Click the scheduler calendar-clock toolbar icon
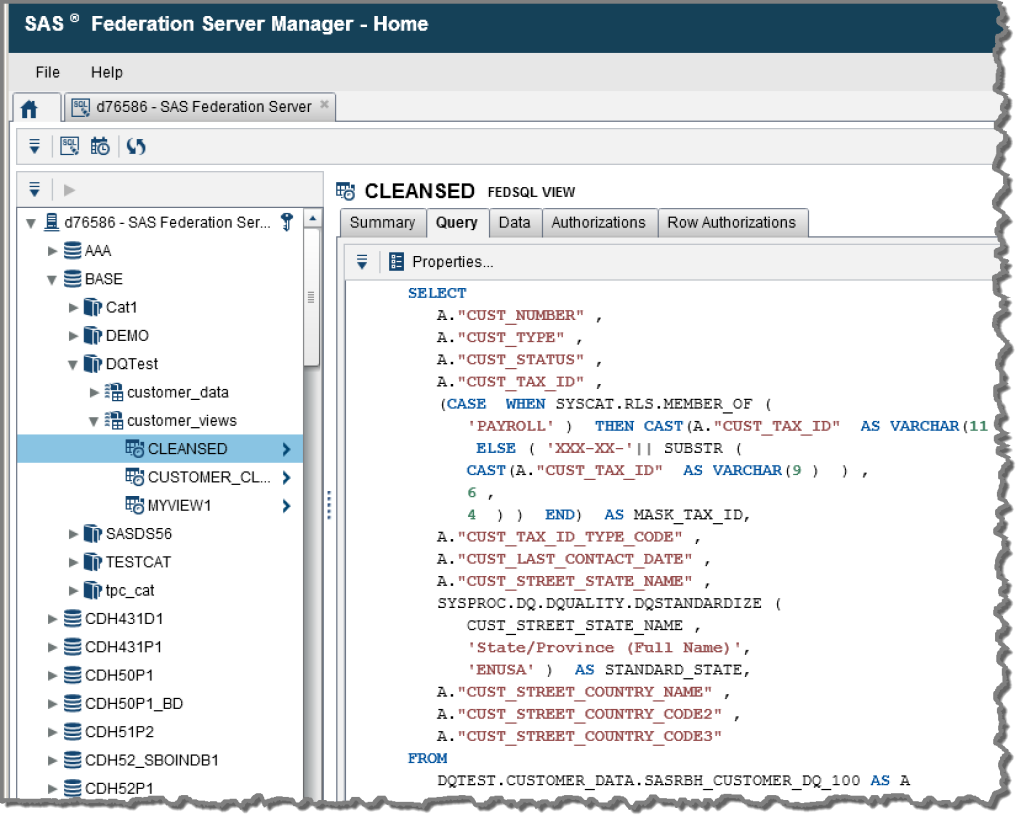Screen dimensions: 1024x824 pyautogui.click(x=101, y=146)
